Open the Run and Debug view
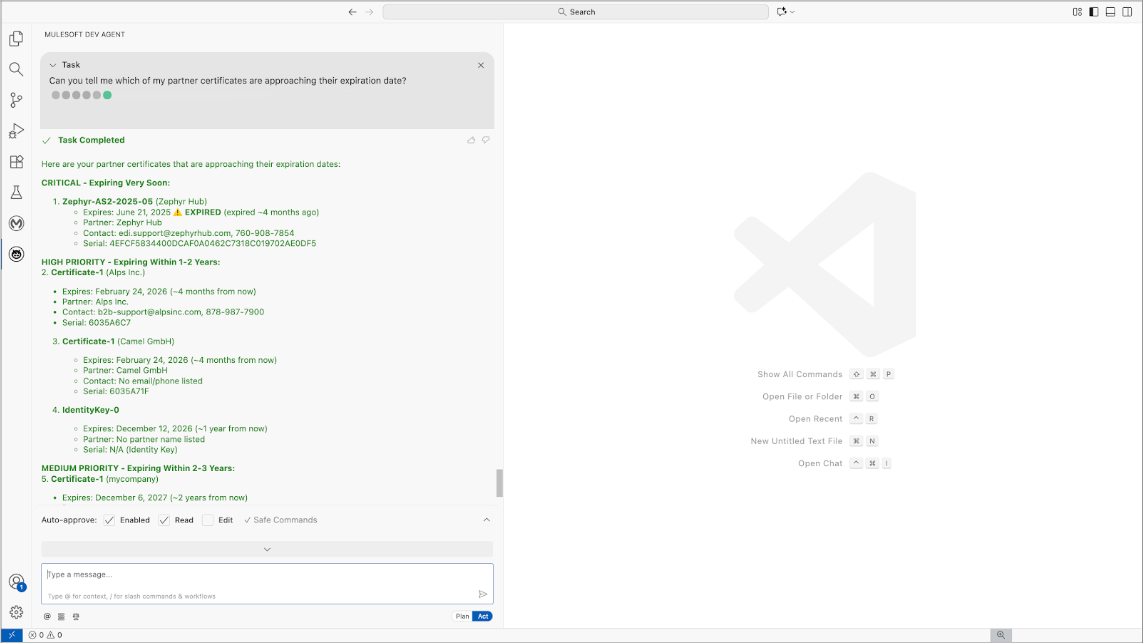1145x643 pixels. (16, 131)
